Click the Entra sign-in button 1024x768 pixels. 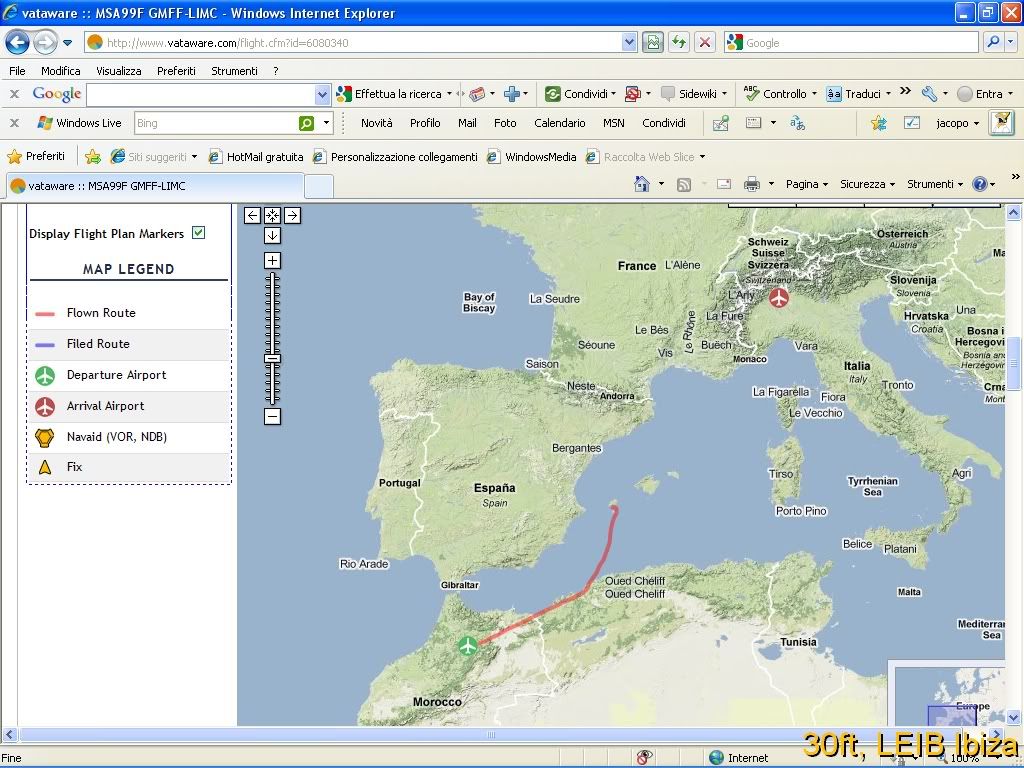point(985,94)
